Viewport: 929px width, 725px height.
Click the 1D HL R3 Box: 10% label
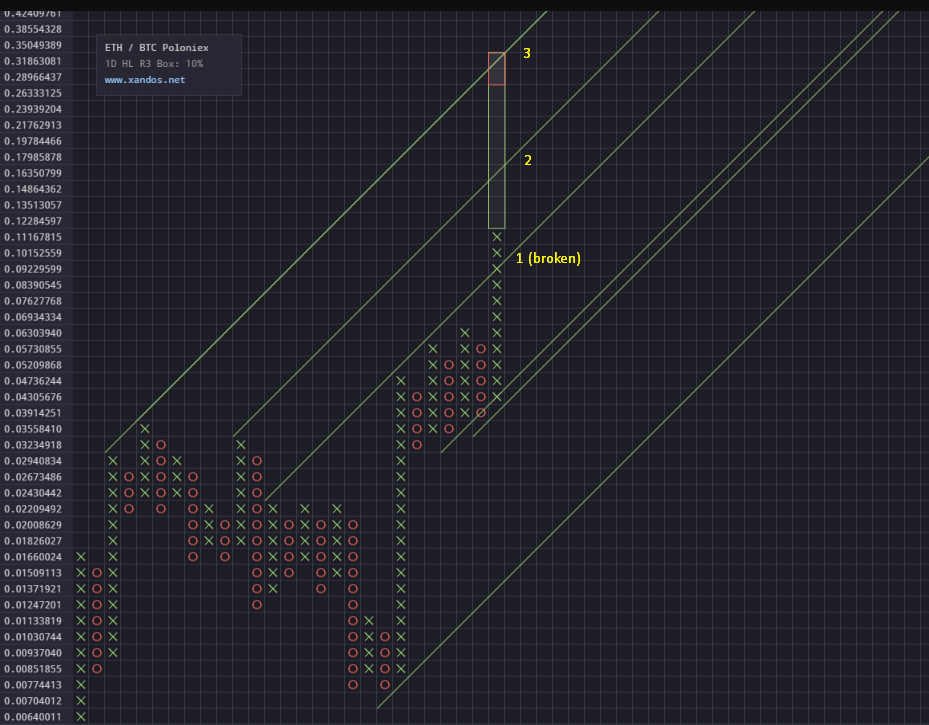coord(154,63)
